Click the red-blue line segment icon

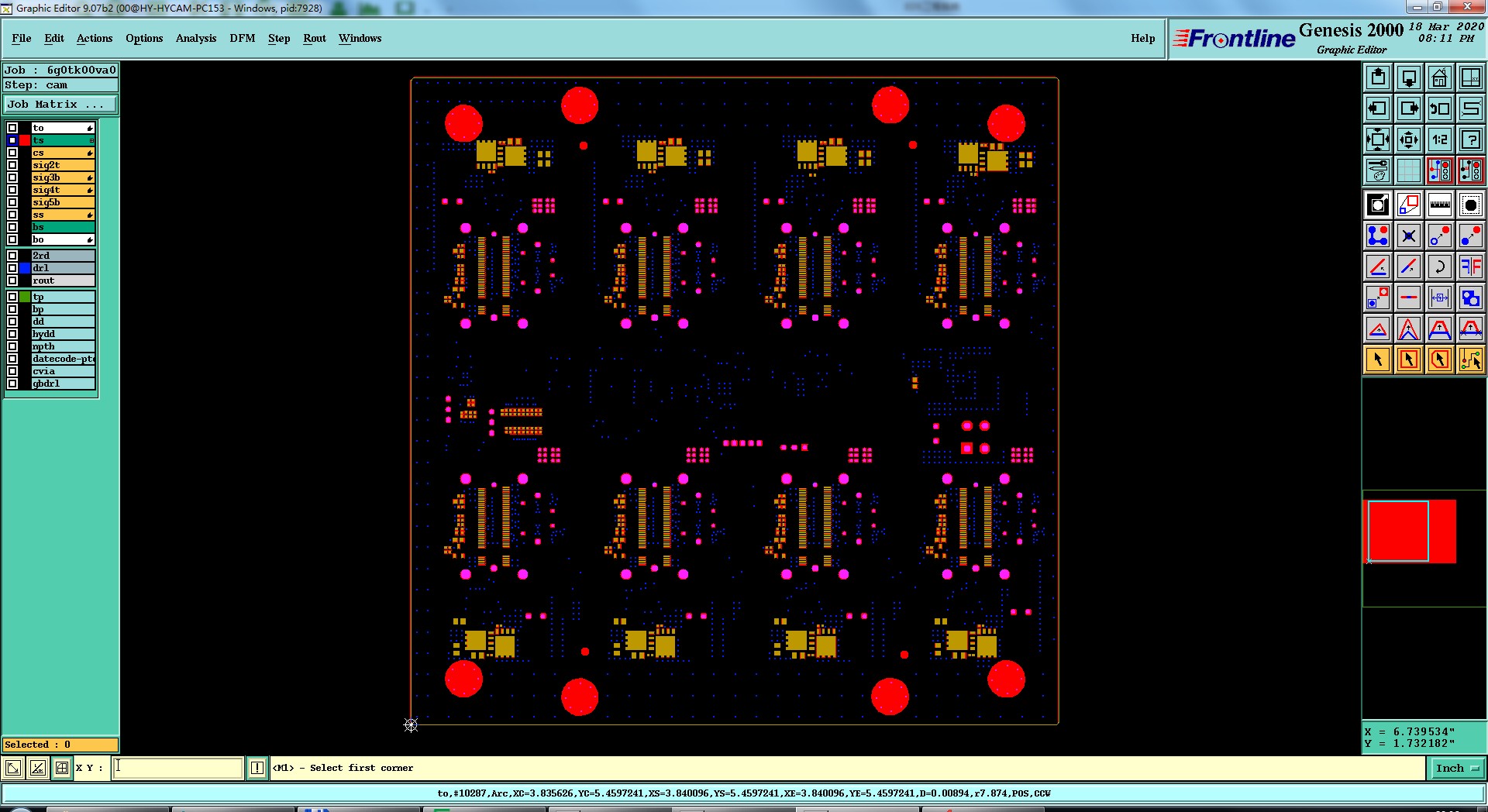(x=1409, y=298)
